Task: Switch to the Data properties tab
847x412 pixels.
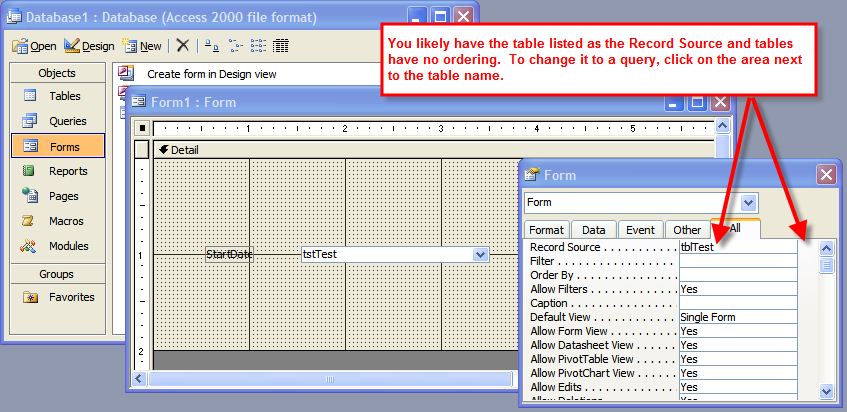Action: point(594,230)
